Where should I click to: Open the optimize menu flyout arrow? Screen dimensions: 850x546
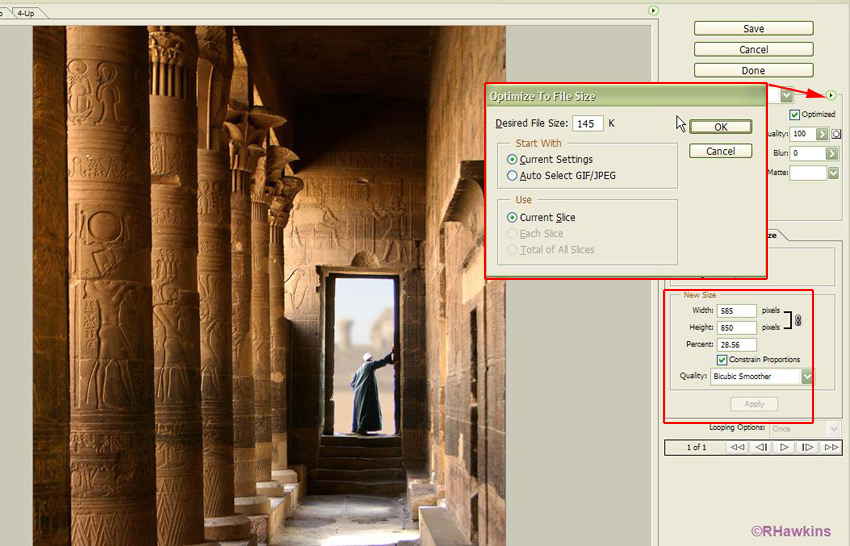pyautogui.click(x=831, y=95)
